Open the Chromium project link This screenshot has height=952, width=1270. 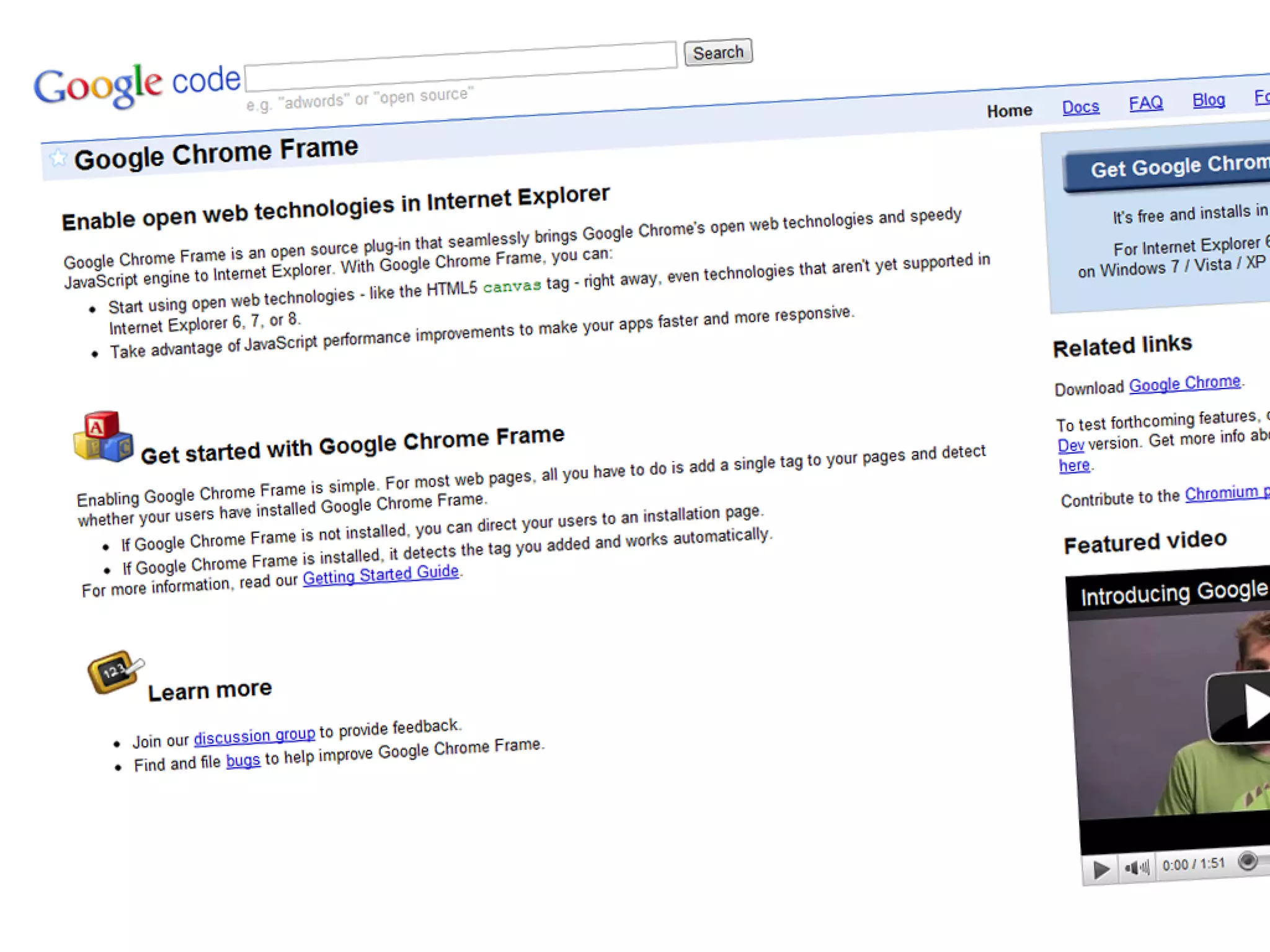pos(1227,493)
